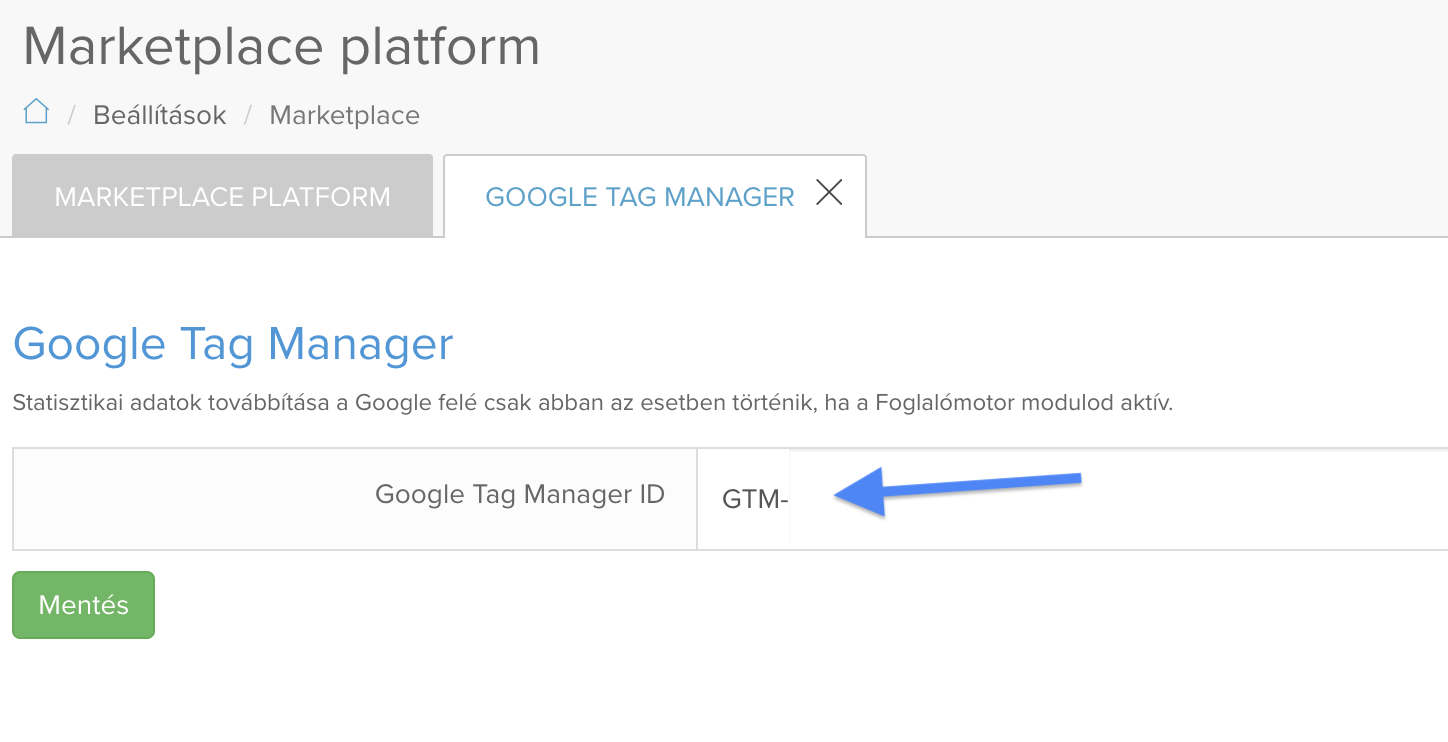Save settings with the Mentés button

pyautogui.click(x=84, y=605)
